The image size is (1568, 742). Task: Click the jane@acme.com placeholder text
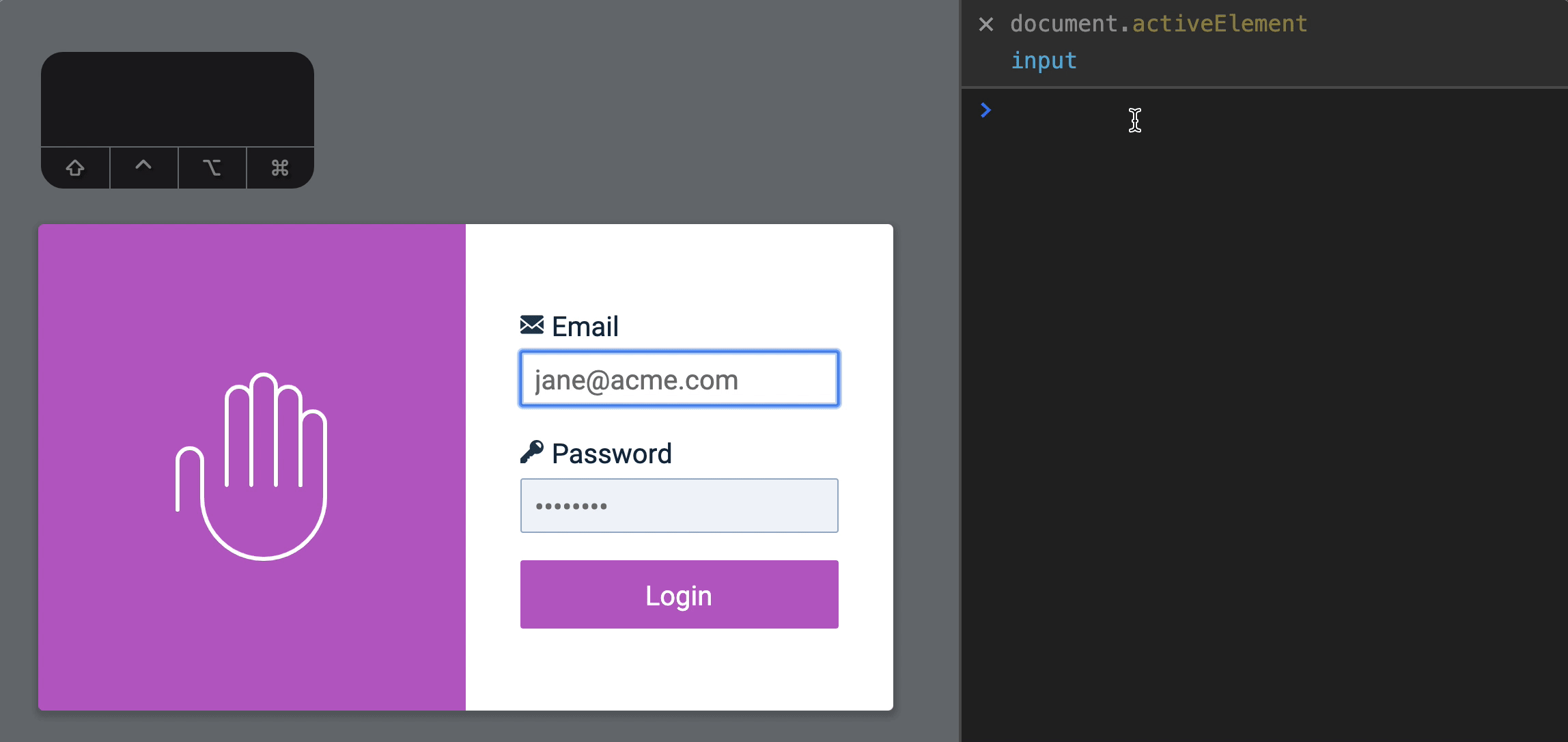pos(636,380)
